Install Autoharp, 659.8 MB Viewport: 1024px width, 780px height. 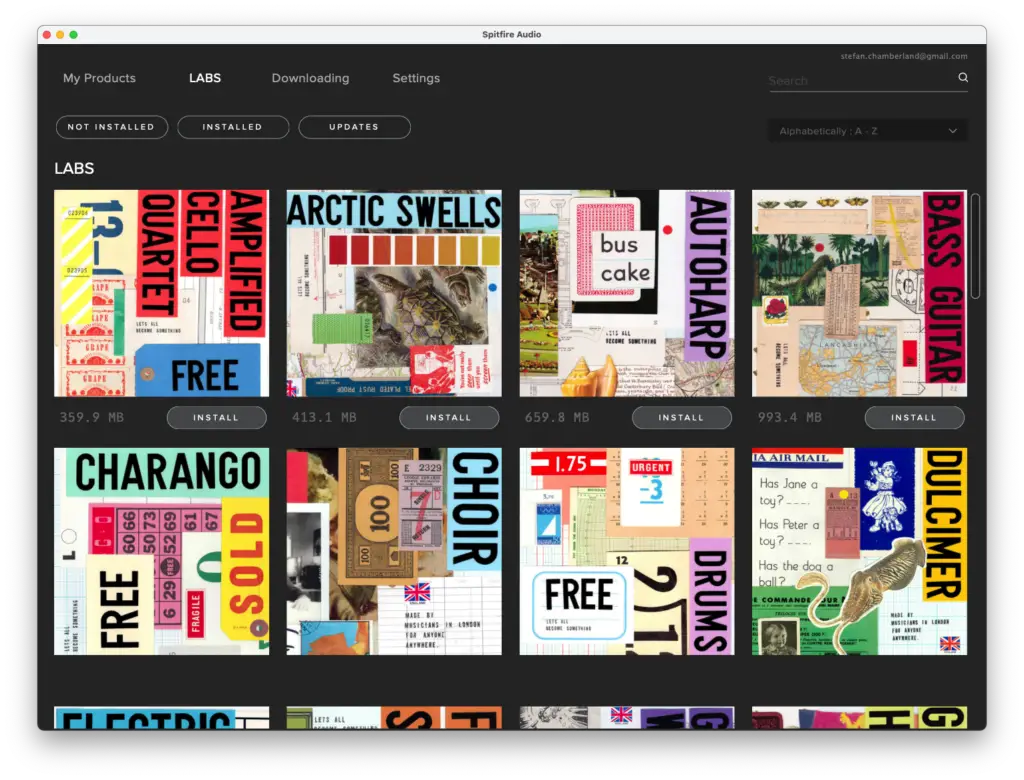(681, 417)
